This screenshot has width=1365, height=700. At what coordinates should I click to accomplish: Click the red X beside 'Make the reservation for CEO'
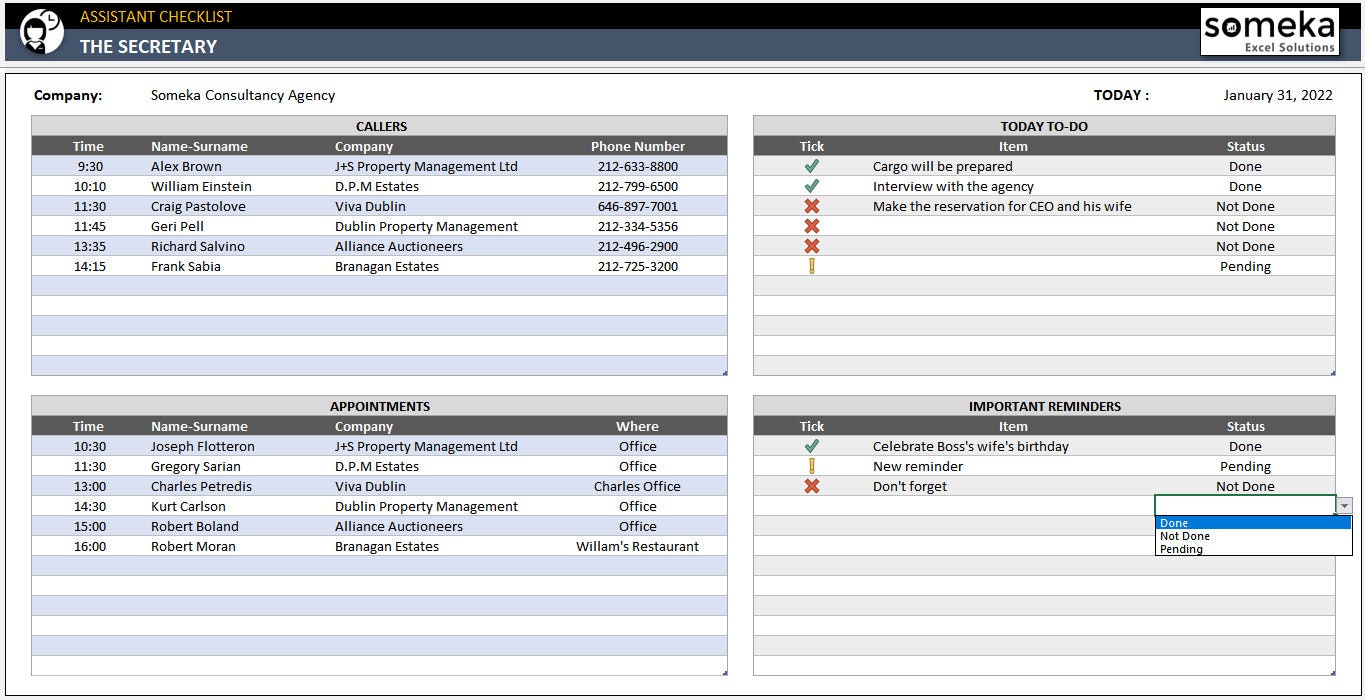point(811,206)
